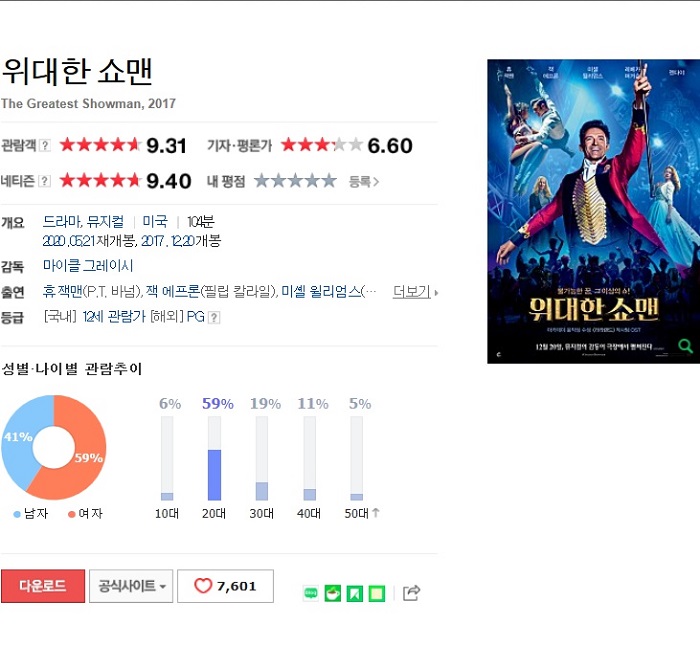Click the green memo square icon
The height and width of the screenshot is (668, 700).
(377, 593)
